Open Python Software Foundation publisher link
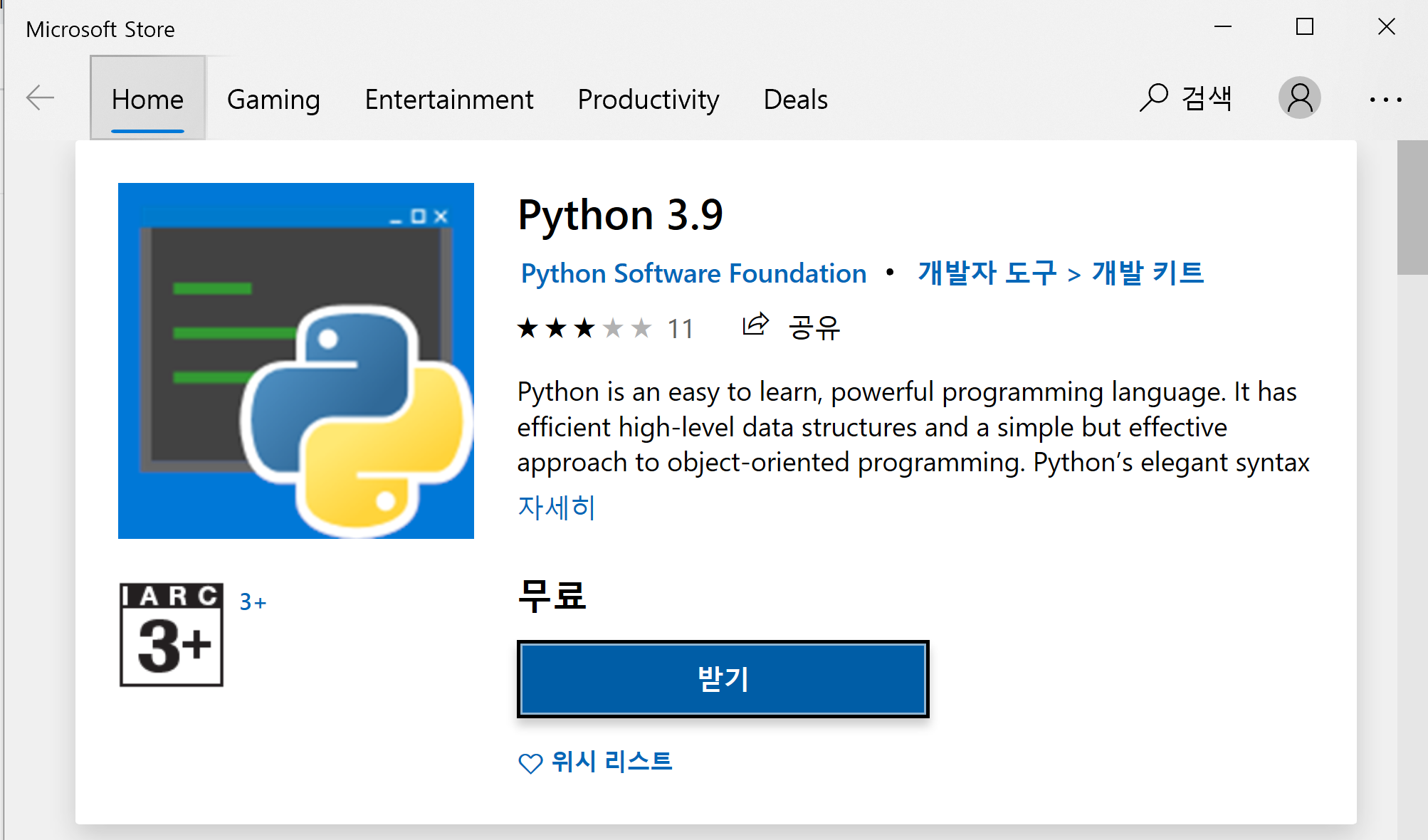 (693, 273)
